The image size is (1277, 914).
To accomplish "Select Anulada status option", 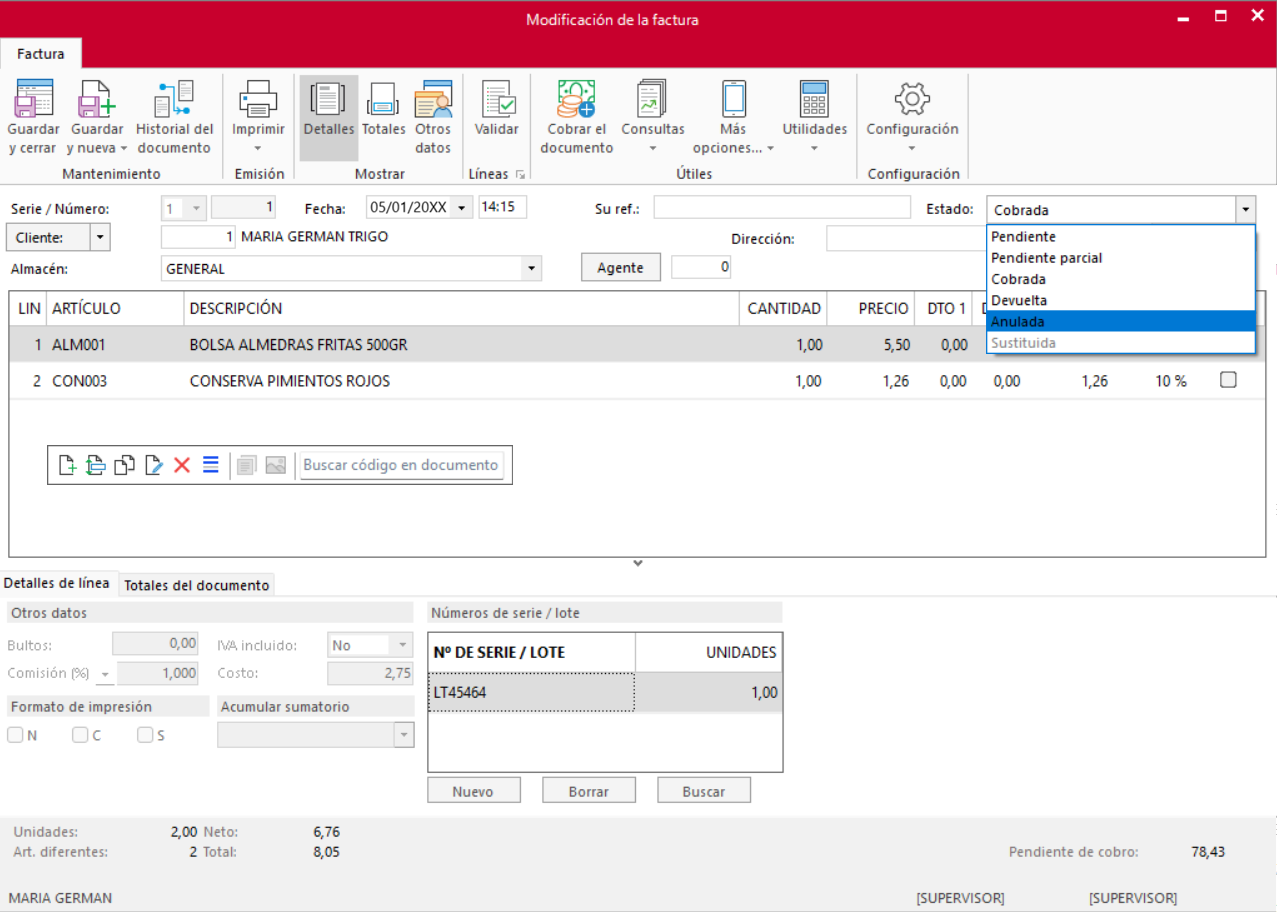I will (1120, 321).
